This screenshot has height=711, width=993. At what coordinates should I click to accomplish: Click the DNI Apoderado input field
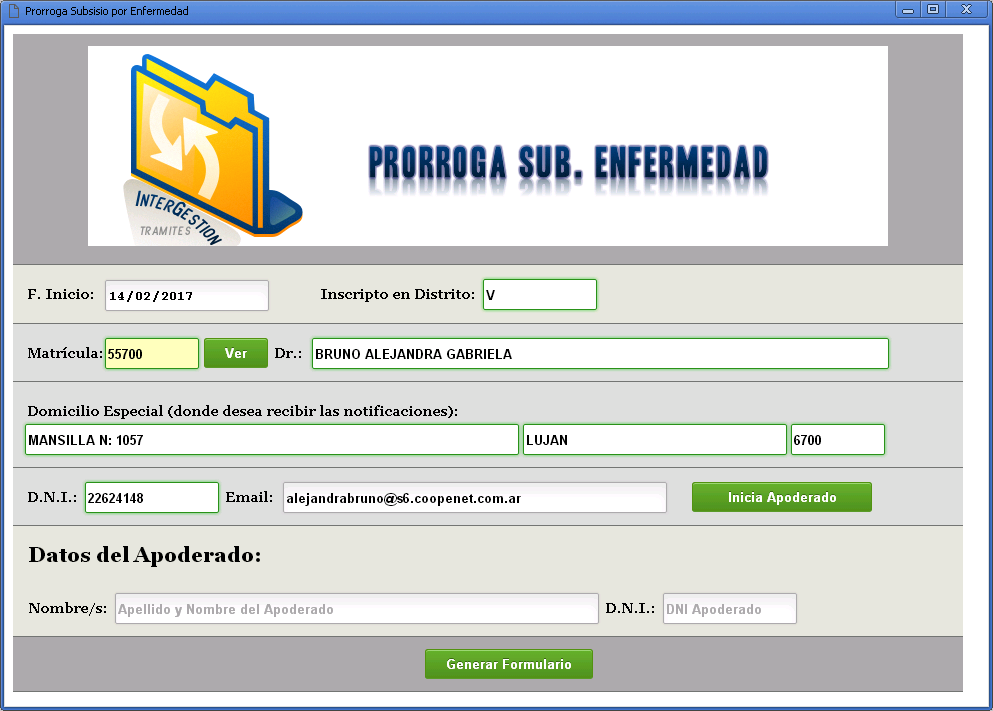click(730, 608)
